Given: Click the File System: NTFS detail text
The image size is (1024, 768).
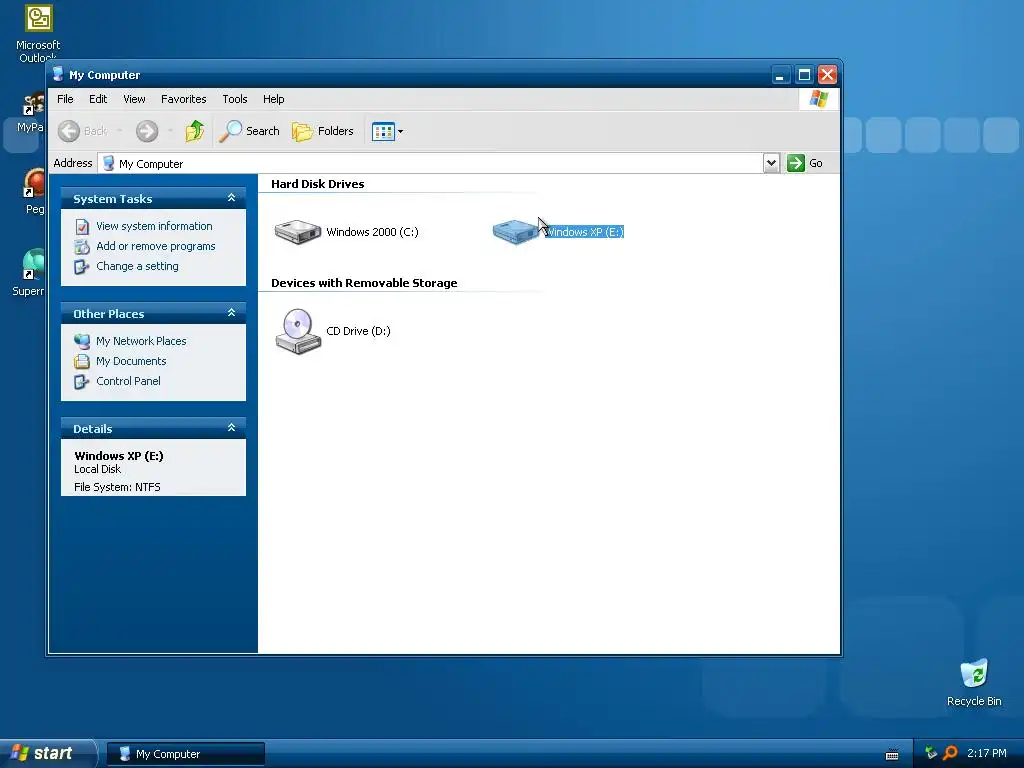Looking at the screenshot, I should (x=117, y=487).
